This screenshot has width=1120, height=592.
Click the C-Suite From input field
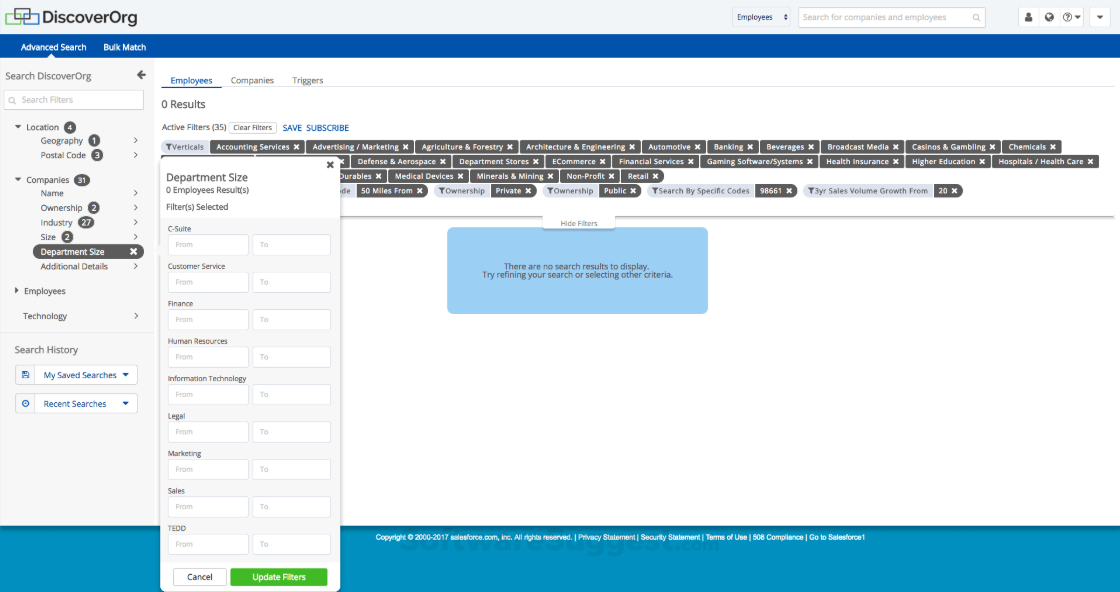click(x=208, y=244)
